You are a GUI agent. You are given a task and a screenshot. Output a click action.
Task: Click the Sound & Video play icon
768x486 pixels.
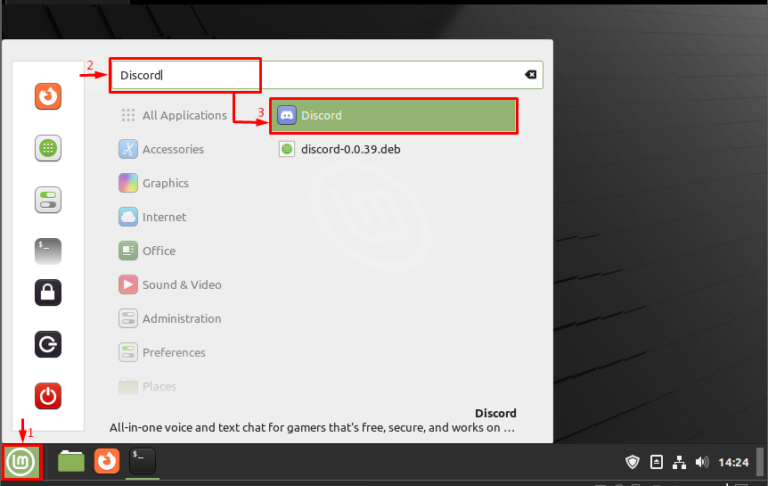(x=128, y=285)
